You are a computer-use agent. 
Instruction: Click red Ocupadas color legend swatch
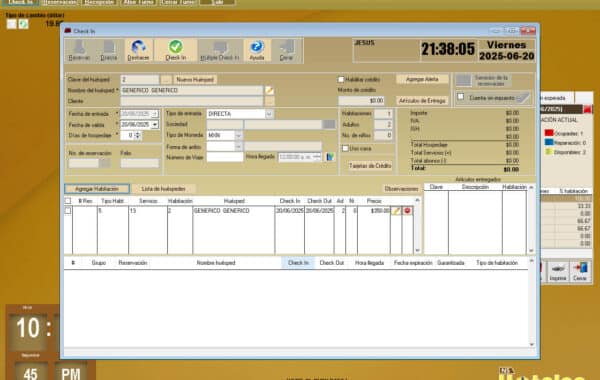click(549, 133)
